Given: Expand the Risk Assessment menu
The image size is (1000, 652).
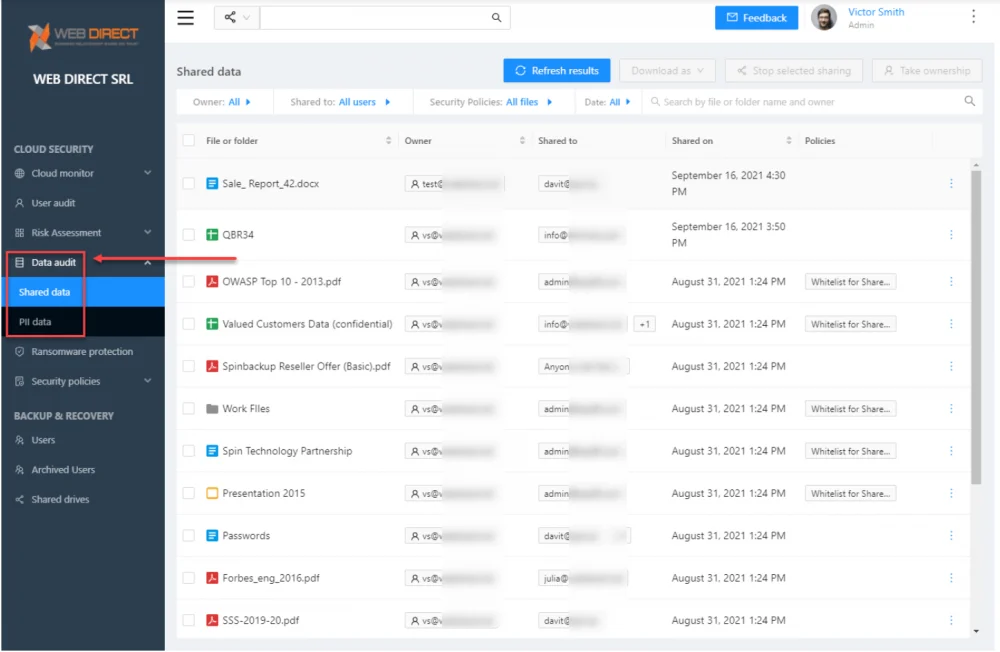Looking at the screenshot, I should coord(83,233).
